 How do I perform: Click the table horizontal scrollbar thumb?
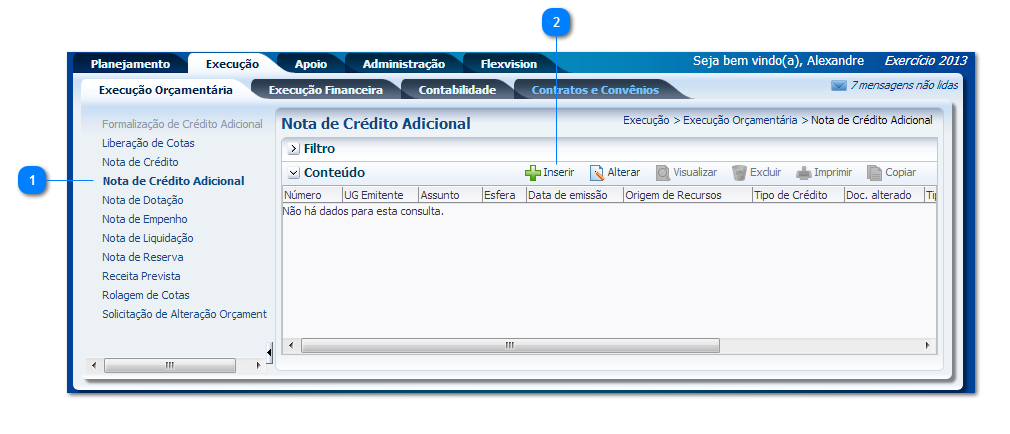(x=510, y=345)
